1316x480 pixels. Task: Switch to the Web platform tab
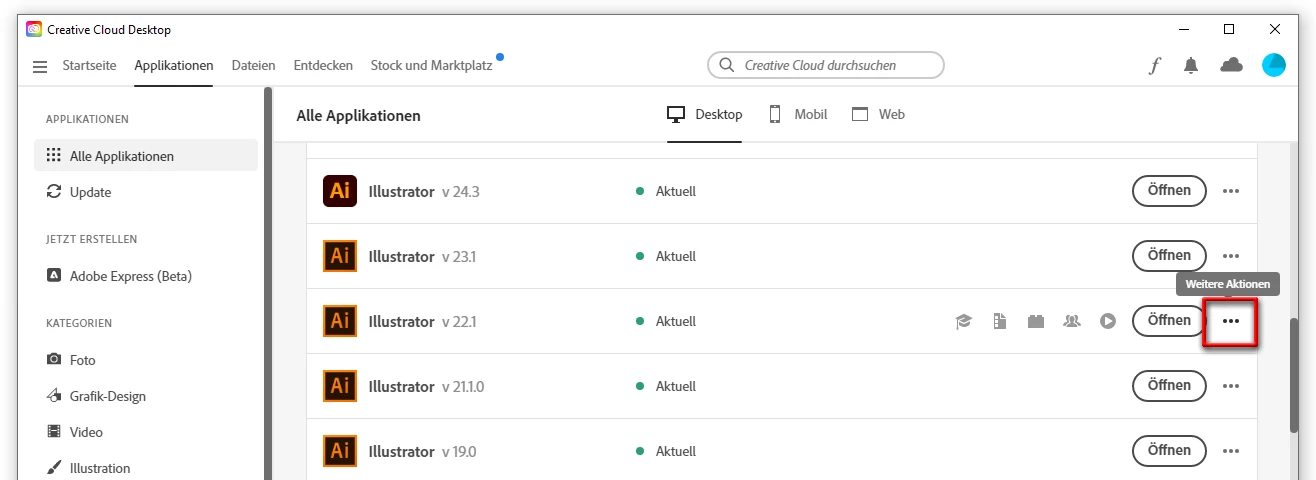click(878, 114)
